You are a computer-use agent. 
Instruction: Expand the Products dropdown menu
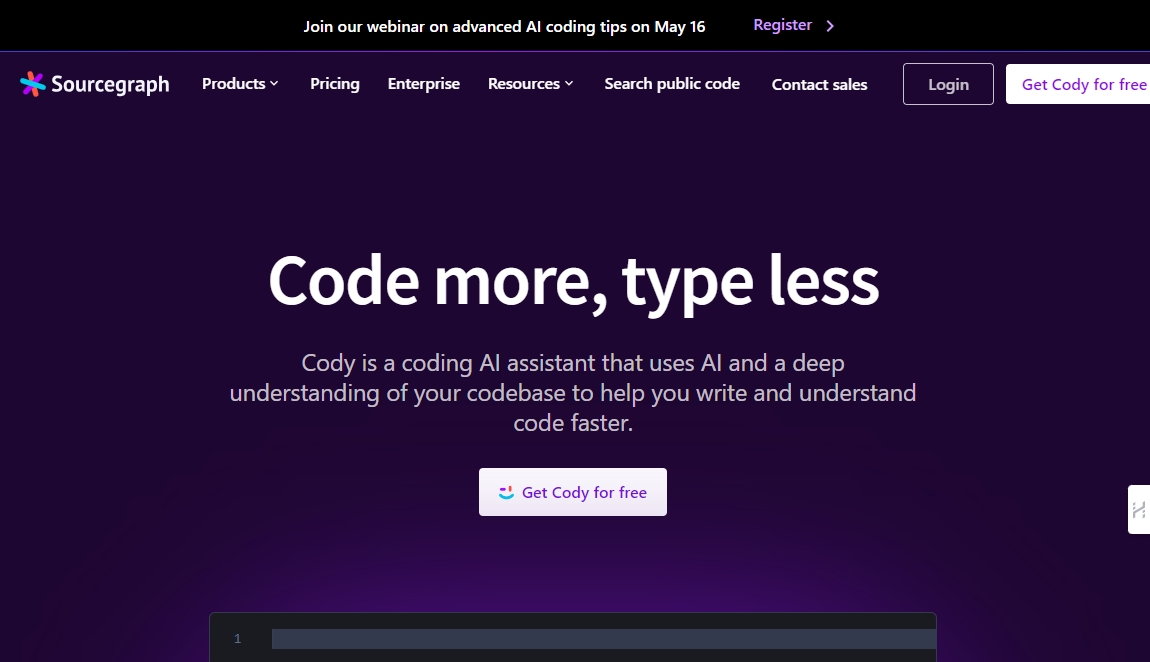pyautogui.click(x=240, y=84)
